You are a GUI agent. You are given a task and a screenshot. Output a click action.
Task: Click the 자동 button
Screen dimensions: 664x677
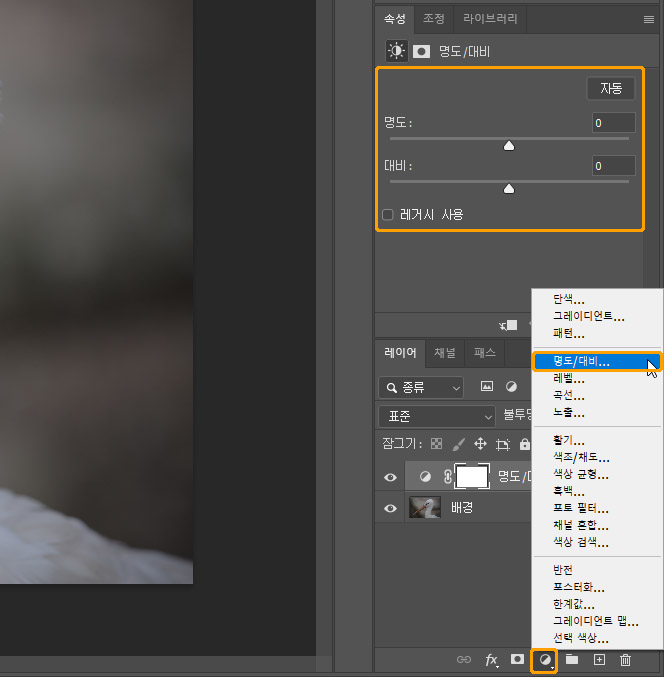(611, 89)
